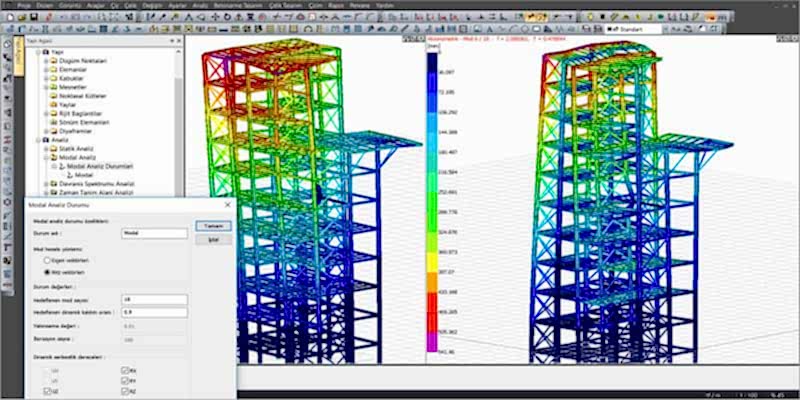Click the Durum adı input field
The height and width of the screenshot is (400, 800).
[153, 234]
